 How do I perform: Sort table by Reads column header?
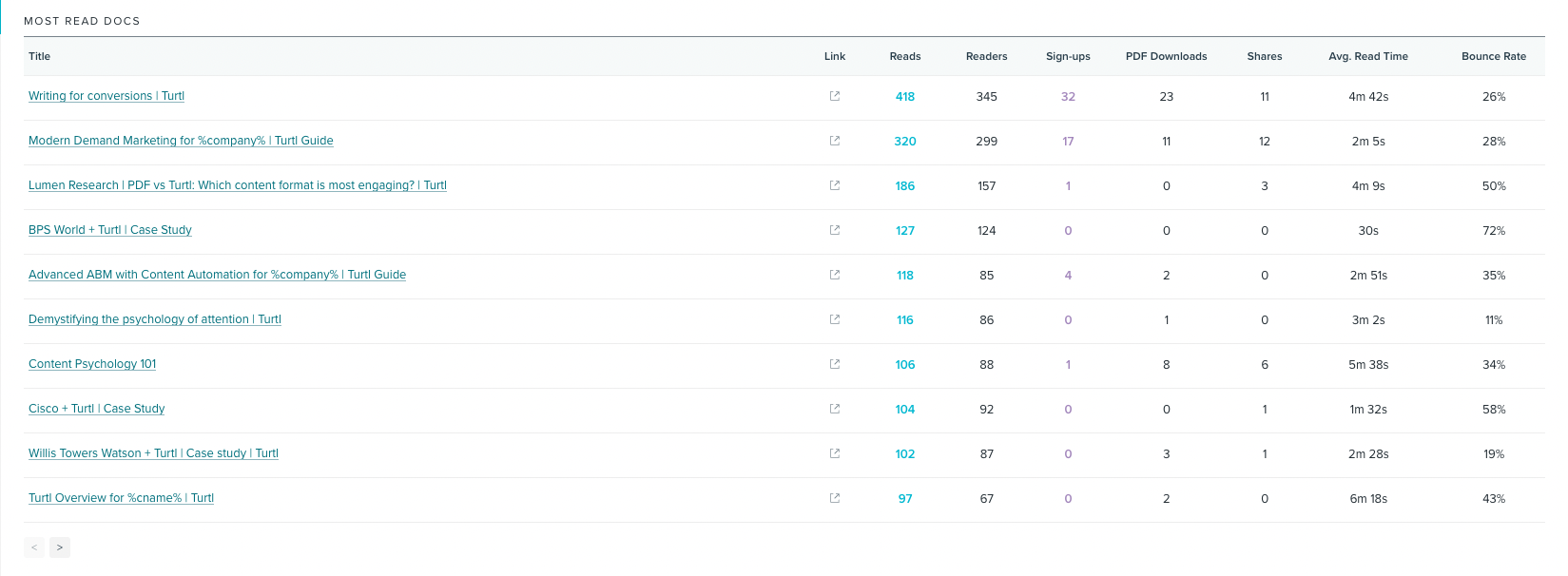[904, 56]
